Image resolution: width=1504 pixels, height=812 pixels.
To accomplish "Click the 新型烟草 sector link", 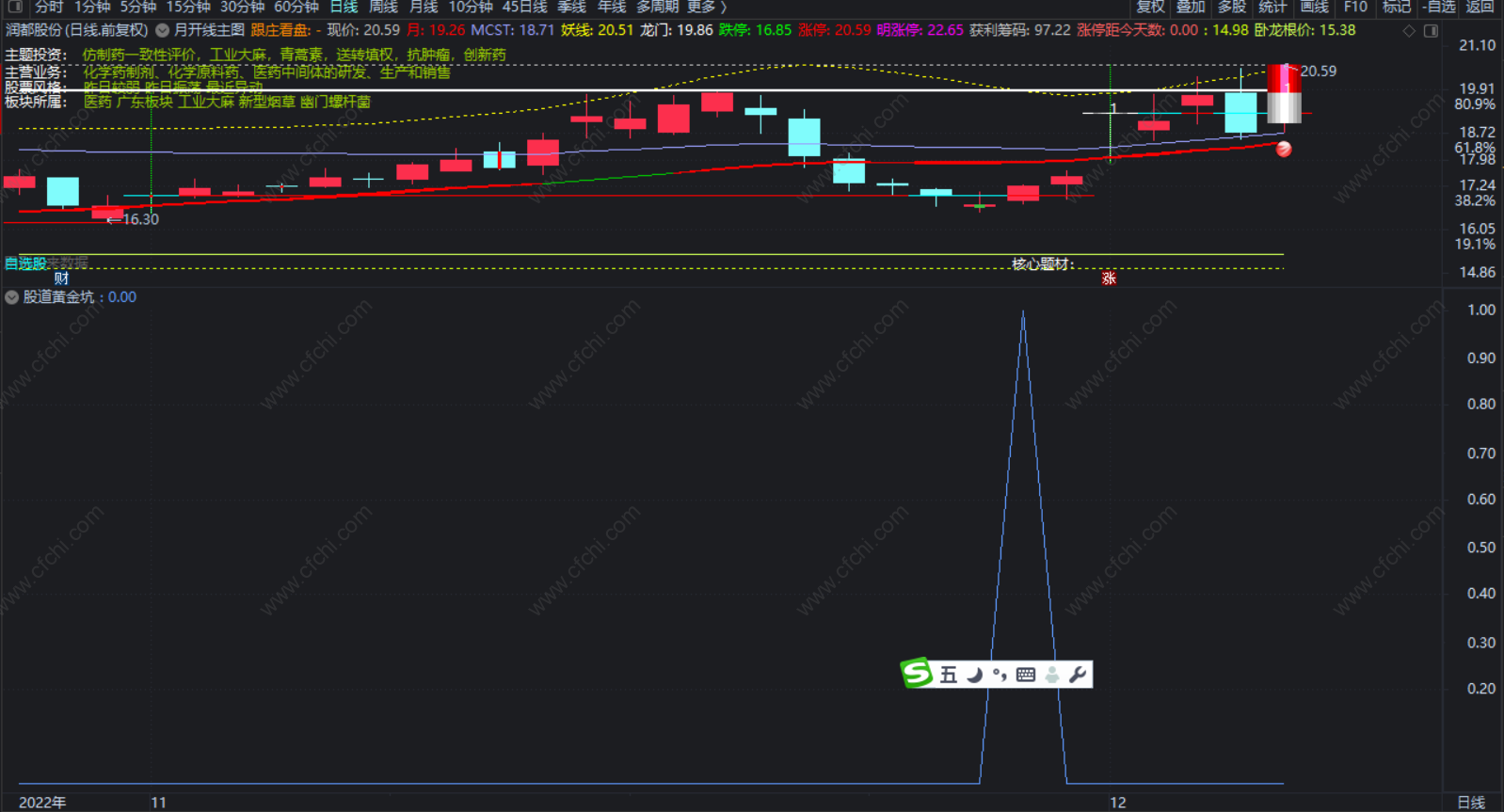I will tap(266, 102).
